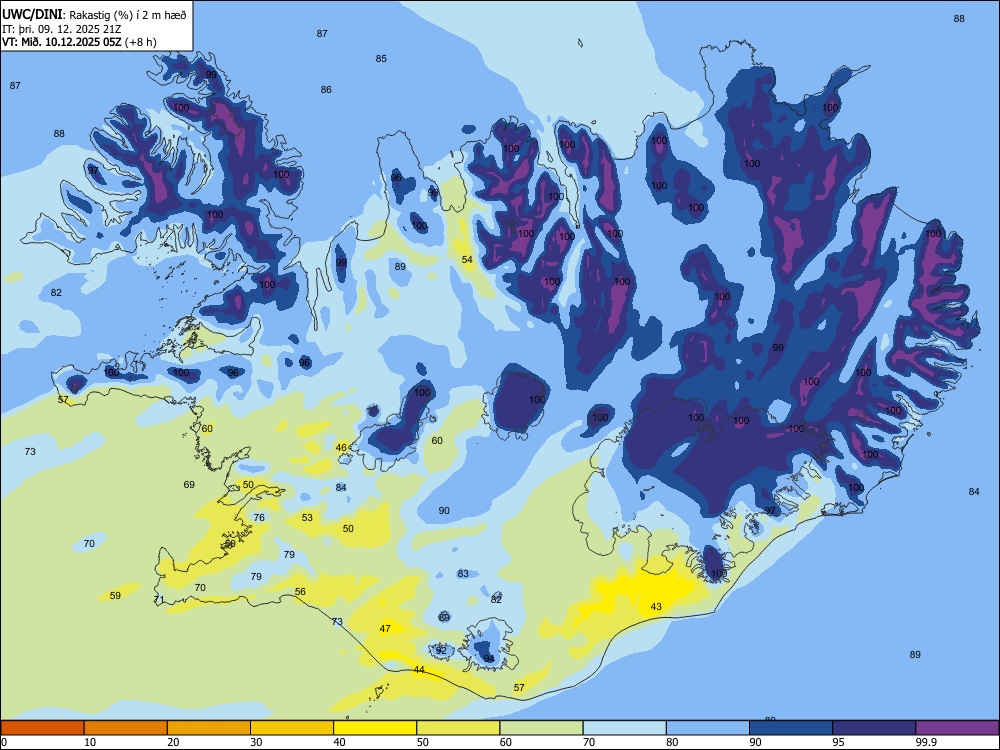
Task: Select the 95–99.9 navy legend swatch
Action: click(874, 728)
